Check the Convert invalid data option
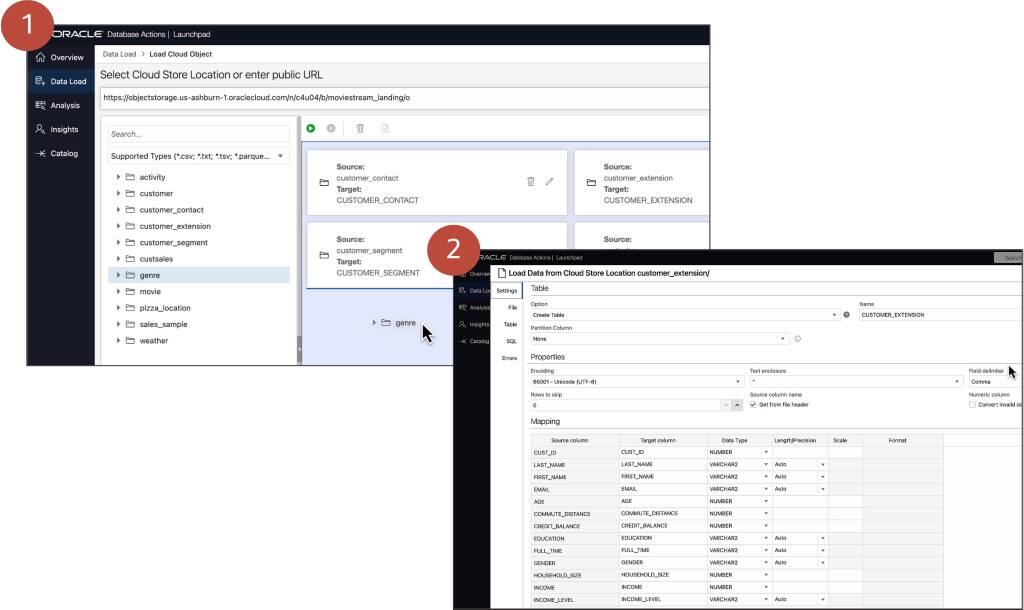Viewport: 1024px width, 610px height. (x=971, y=404)
